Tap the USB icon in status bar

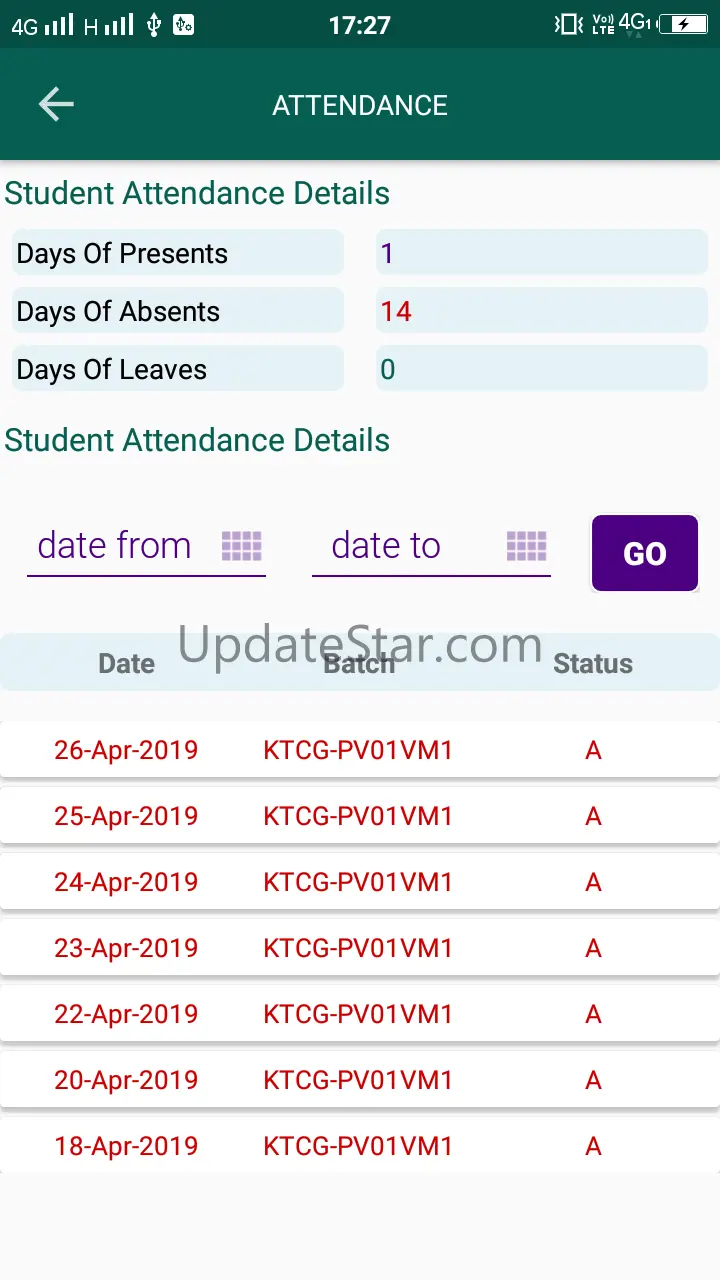coord(153,25)
